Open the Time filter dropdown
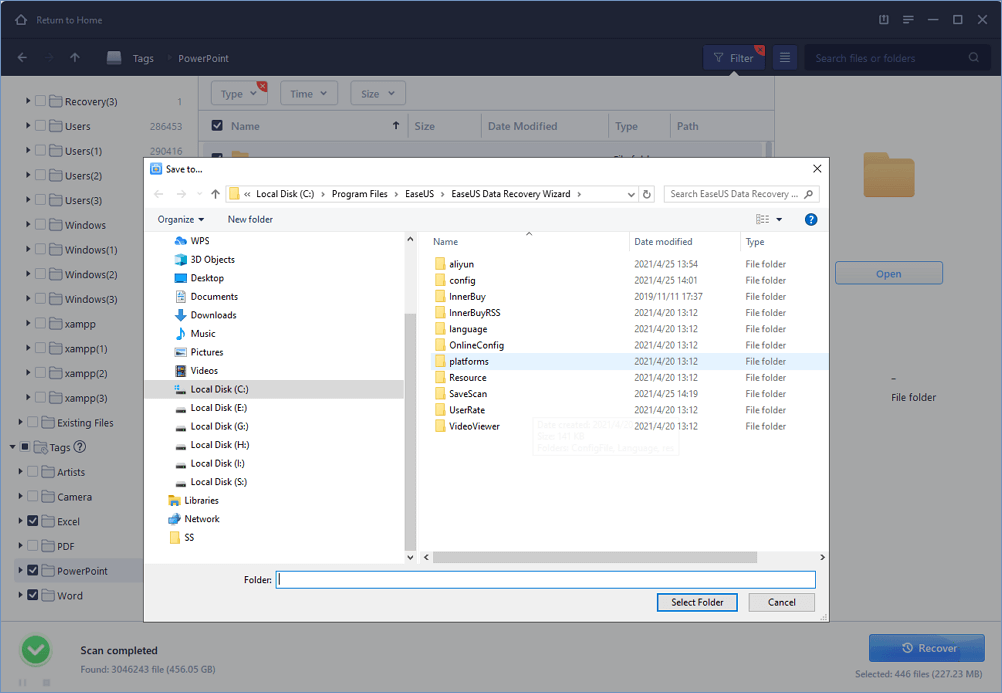The width and height of the screenshot is (1002, 693). (309, 94)
